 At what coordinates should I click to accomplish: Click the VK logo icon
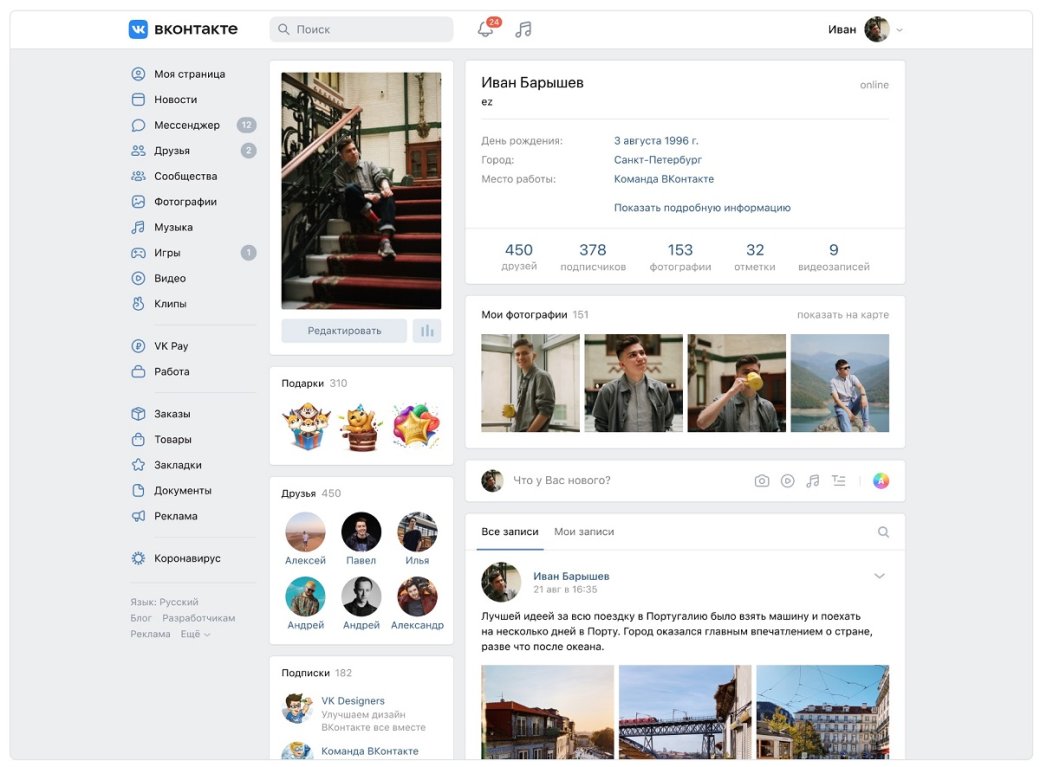point(138,29)
